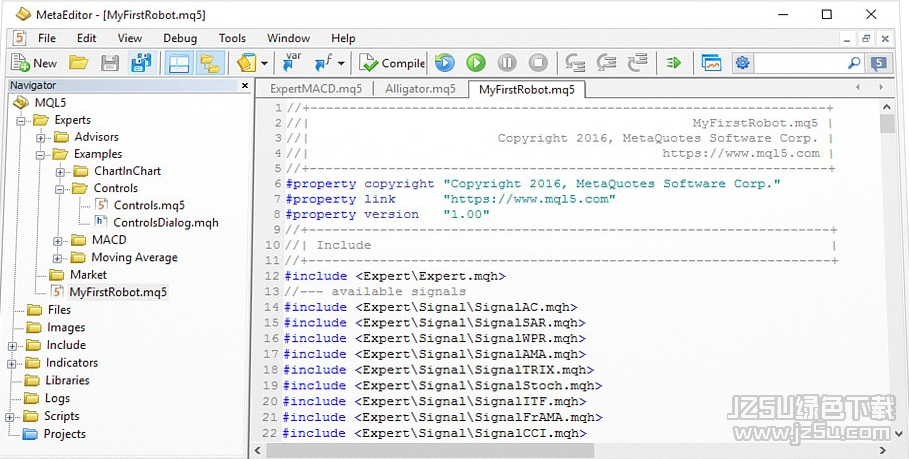Click the Step Out debug icon
The image size is (909, 459).
(x=637, y=63)
